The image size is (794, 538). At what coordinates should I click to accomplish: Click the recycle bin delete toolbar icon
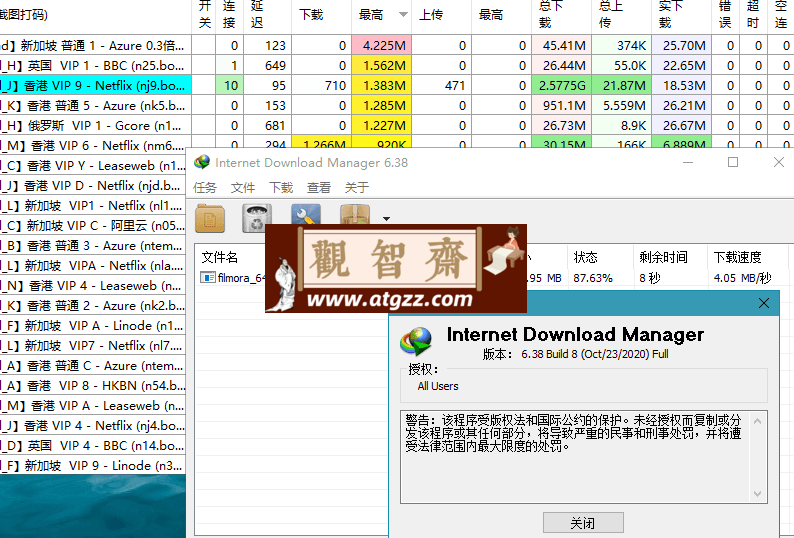point(257,218)
